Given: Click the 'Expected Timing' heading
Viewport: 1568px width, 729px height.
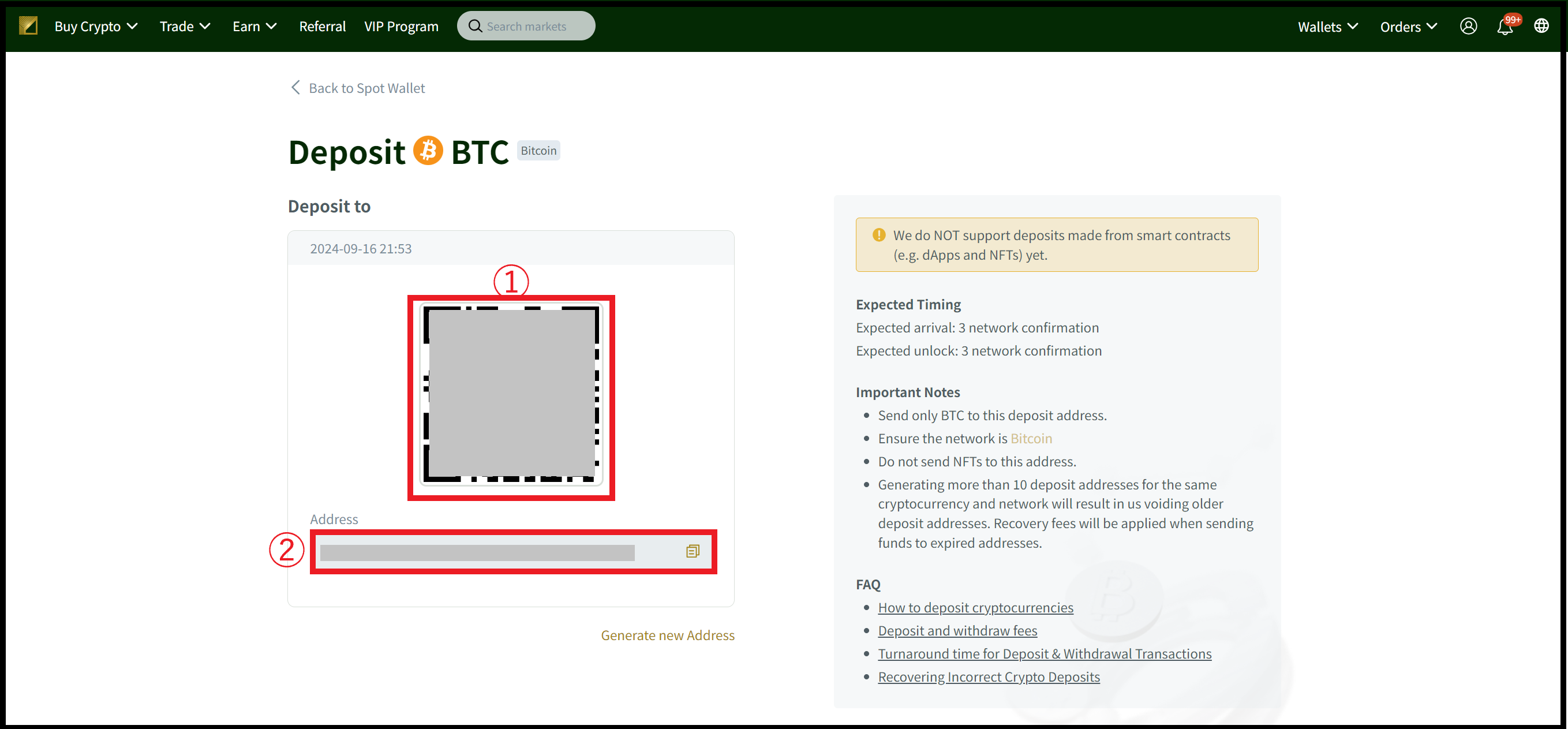Looking at the screenshot, I should tap(908, 305).
